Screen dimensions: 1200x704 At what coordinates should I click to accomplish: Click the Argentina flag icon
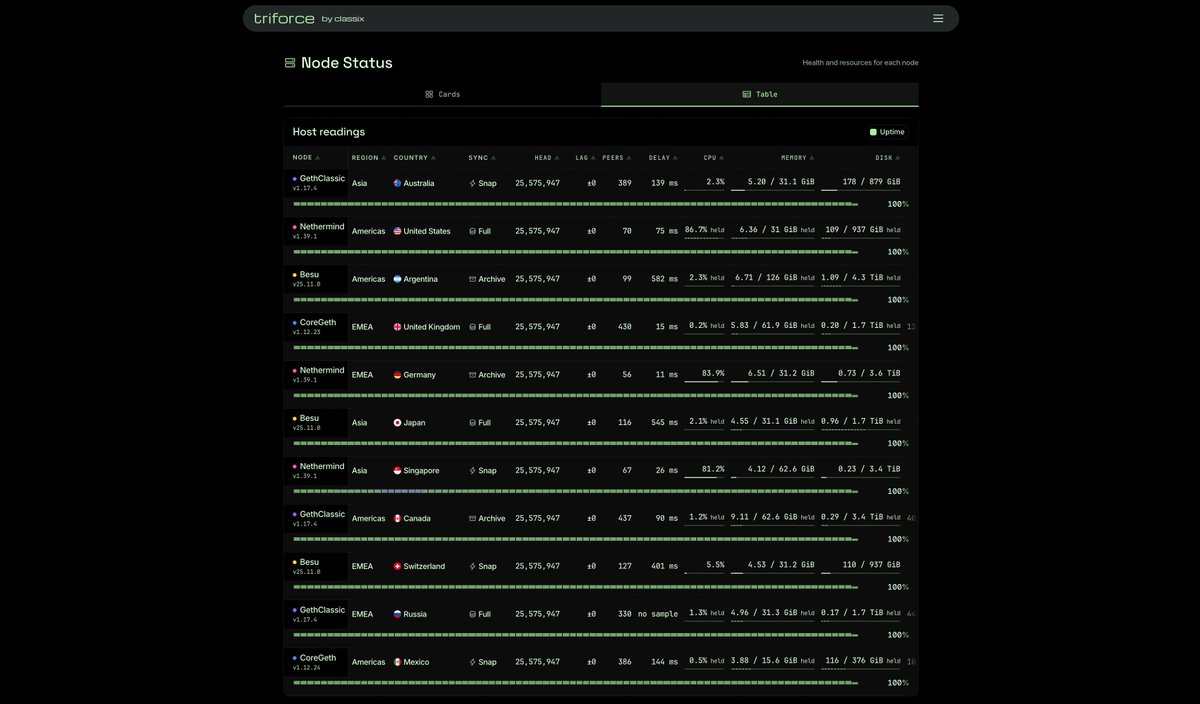coord(397,279)
